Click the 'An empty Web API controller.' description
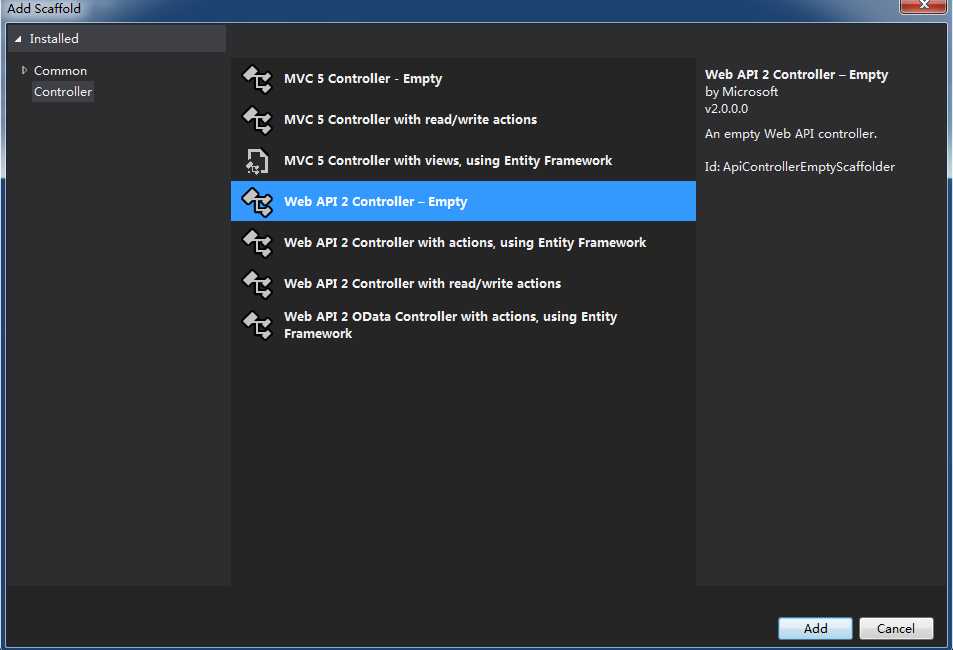Viewport: 953px width, 650px height. pos(791,134)
